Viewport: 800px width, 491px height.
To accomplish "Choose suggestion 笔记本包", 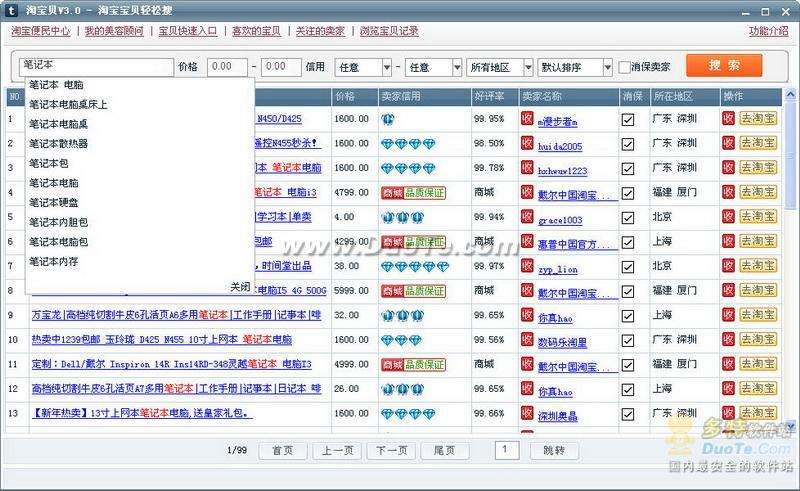I will 48,163.
